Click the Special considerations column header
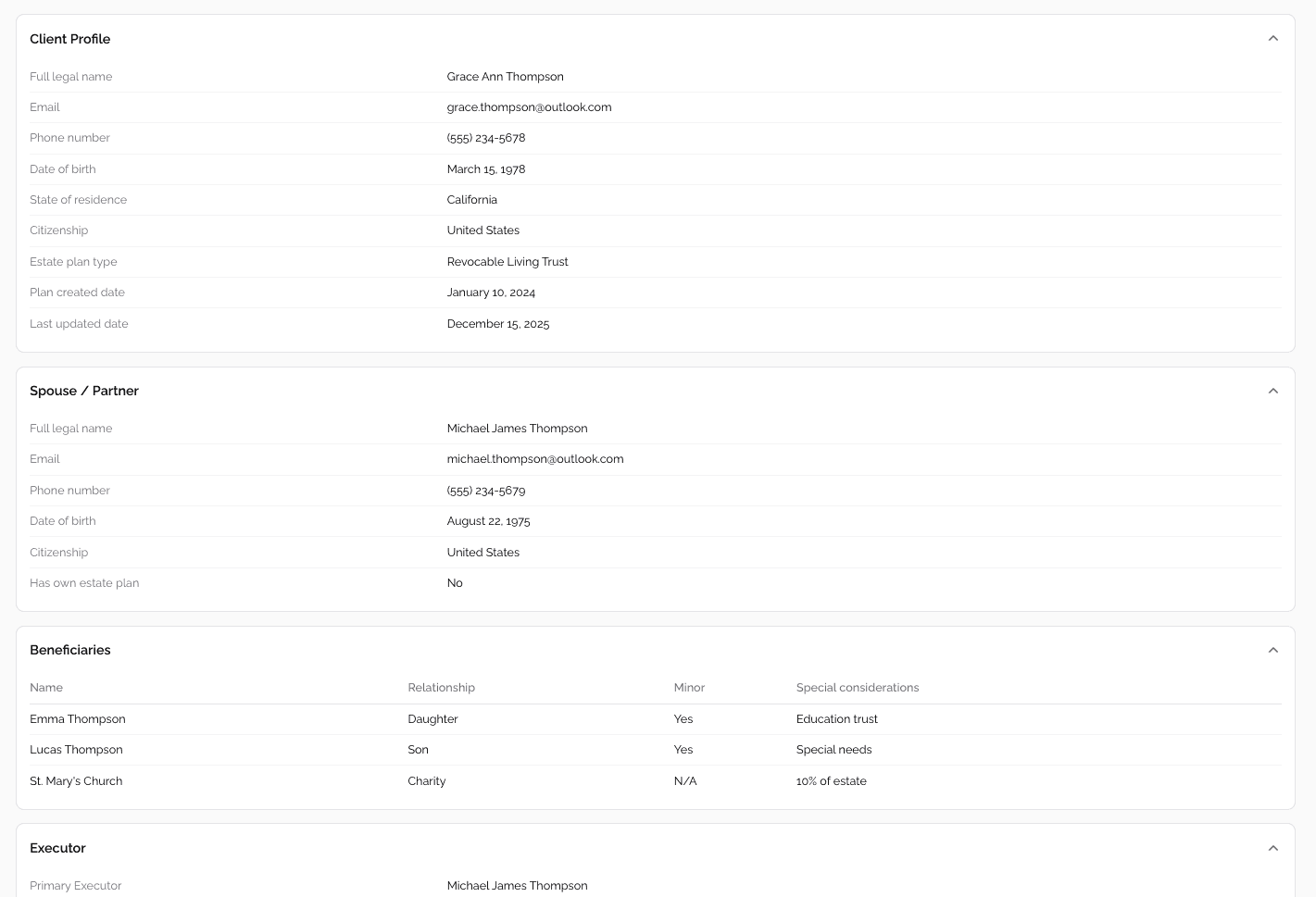The height and width of the screenshot is (897, 1316). tap(858, 688)
